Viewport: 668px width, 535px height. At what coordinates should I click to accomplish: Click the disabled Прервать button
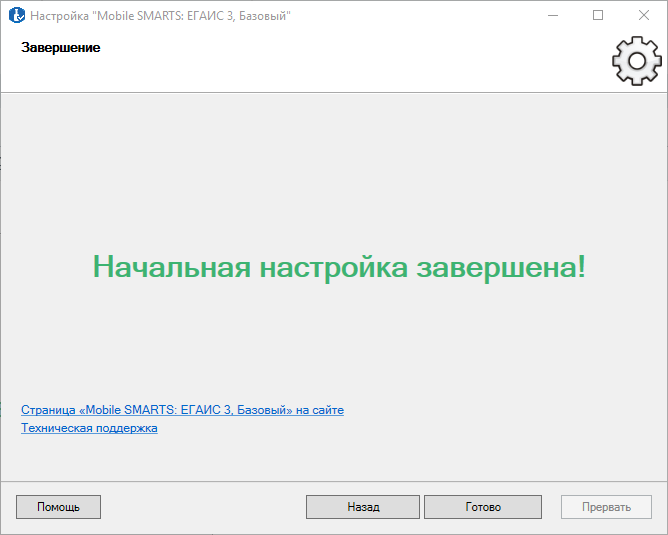click(606, 507)
